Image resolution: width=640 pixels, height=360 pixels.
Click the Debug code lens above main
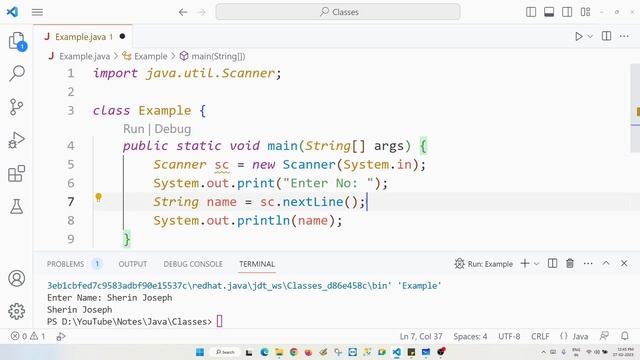173,129
